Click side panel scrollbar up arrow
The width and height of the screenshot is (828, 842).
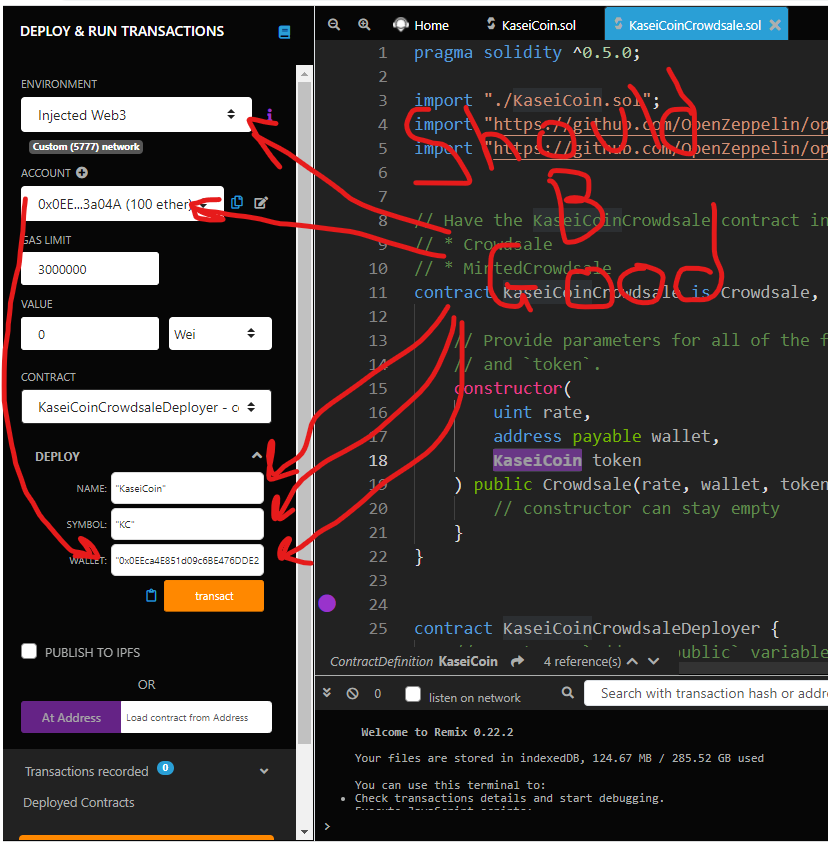304,74
